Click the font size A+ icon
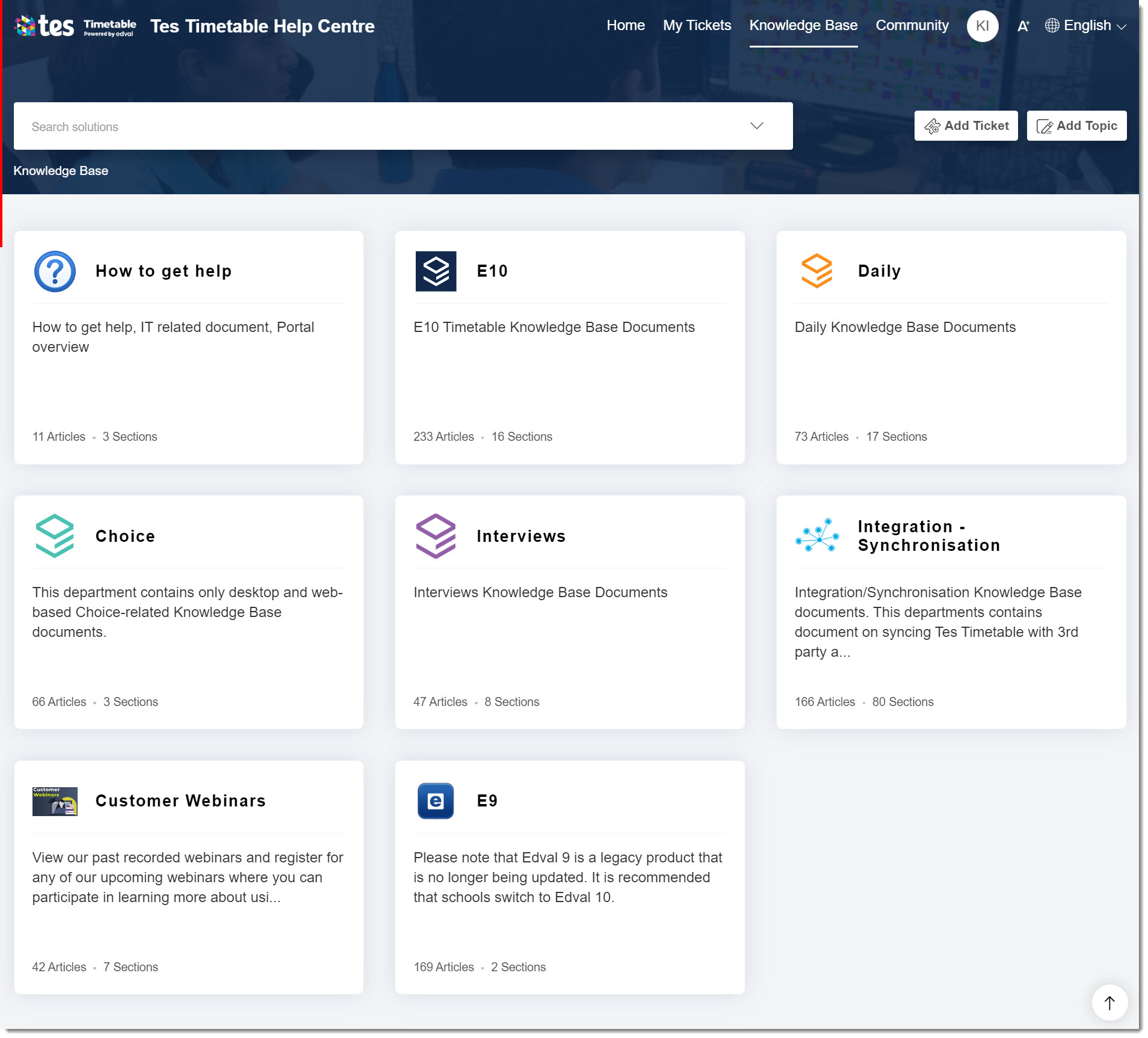This screenshot has width=1148, height=1038. coord(1023,26)
